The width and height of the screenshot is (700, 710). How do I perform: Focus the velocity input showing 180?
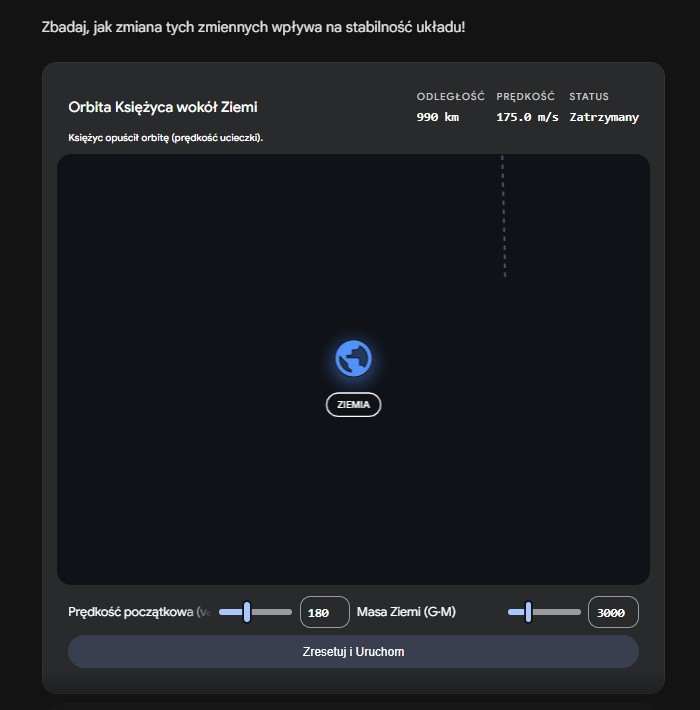(324, 612)
